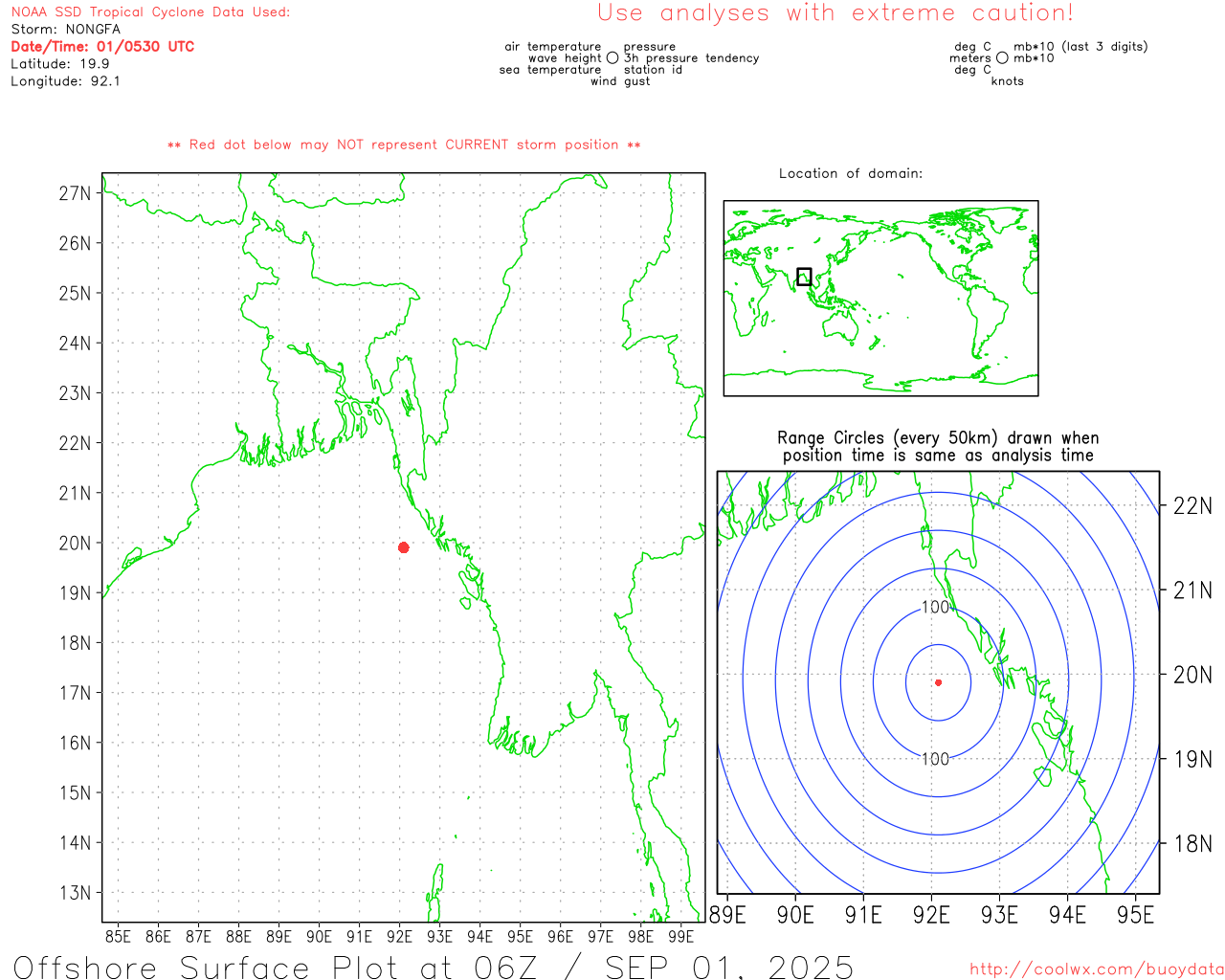Image resolution: width=1225 pixels, height=980 pixels.
Task: Click the 92E label on range circles map
Action: click(x=931, y=915)
